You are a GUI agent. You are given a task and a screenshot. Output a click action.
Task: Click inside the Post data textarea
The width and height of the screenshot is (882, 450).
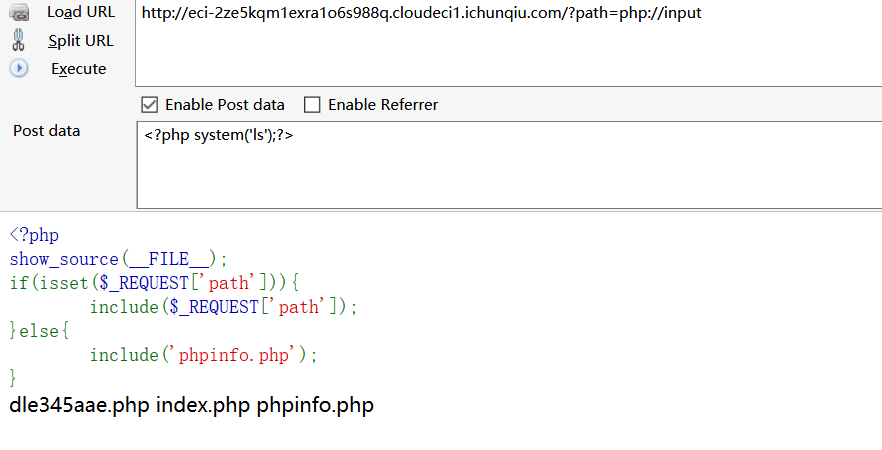500,165
